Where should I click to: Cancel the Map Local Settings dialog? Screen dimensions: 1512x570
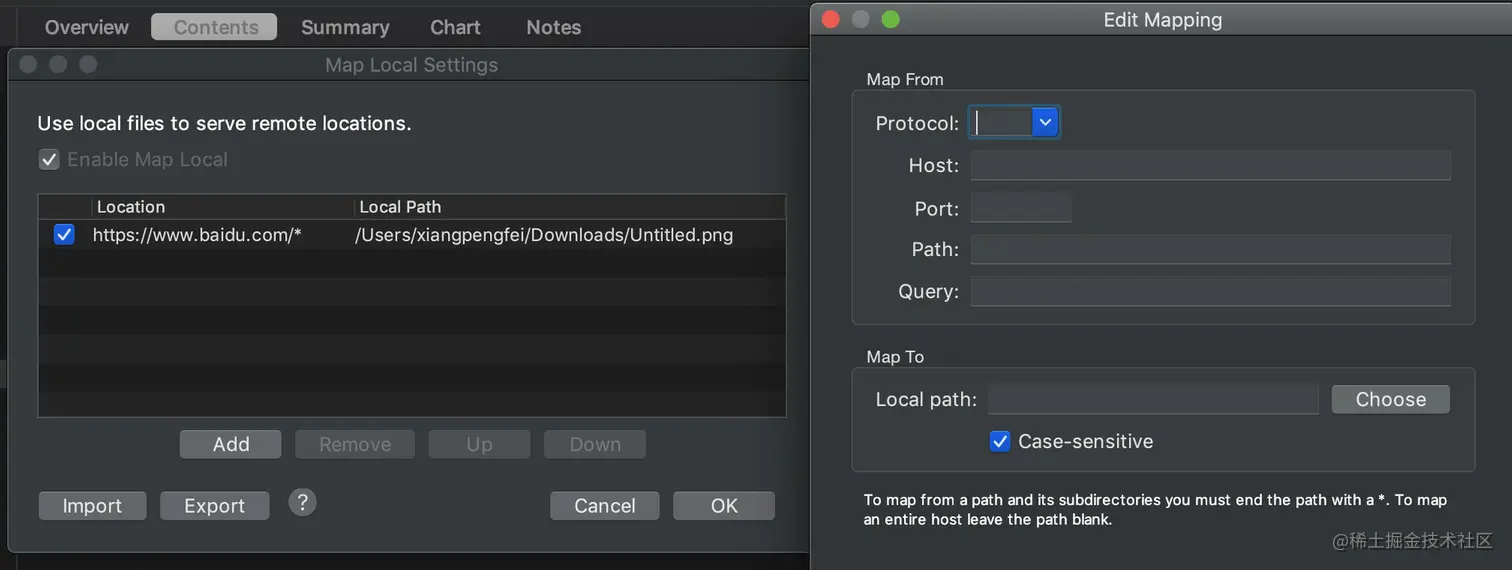(x=604, y=506)
